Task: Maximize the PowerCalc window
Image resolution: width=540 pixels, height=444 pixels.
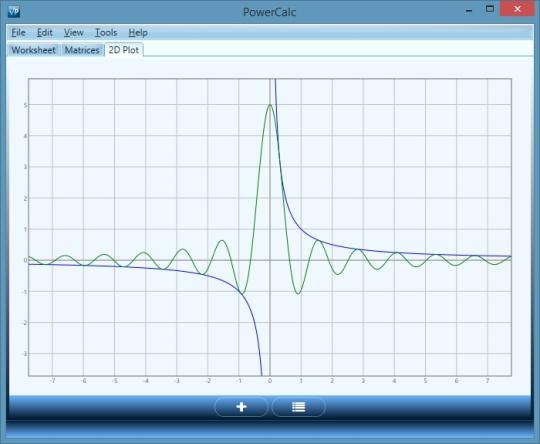Action: click(x=490, y=9)
